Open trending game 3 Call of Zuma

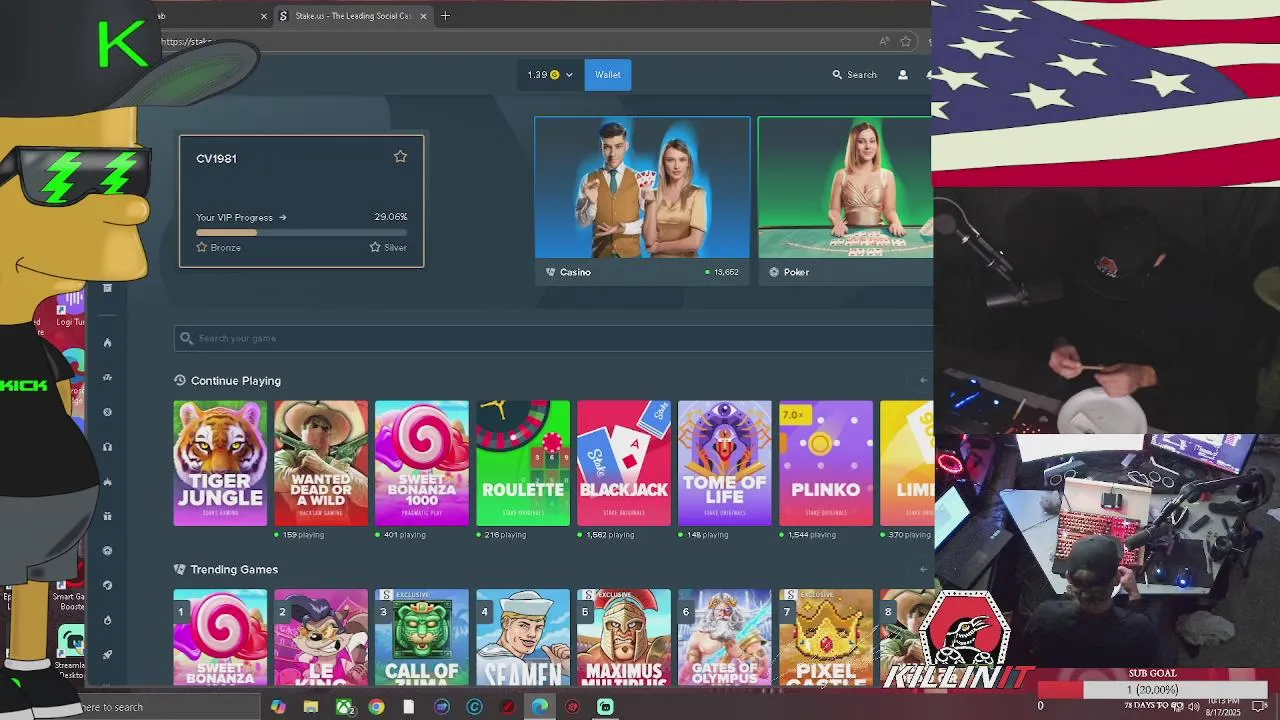(422, 638)
